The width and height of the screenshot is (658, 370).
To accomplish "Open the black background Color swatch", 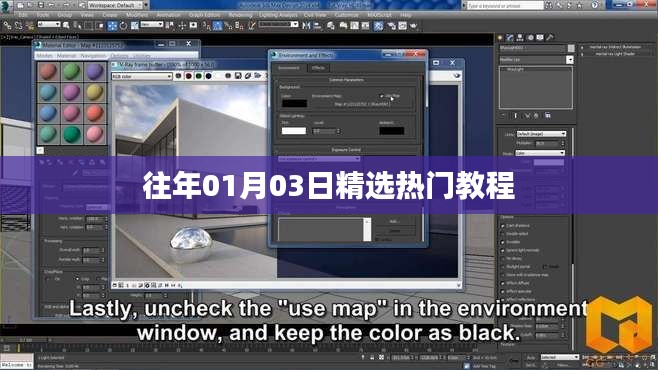I will coord(294,103).
